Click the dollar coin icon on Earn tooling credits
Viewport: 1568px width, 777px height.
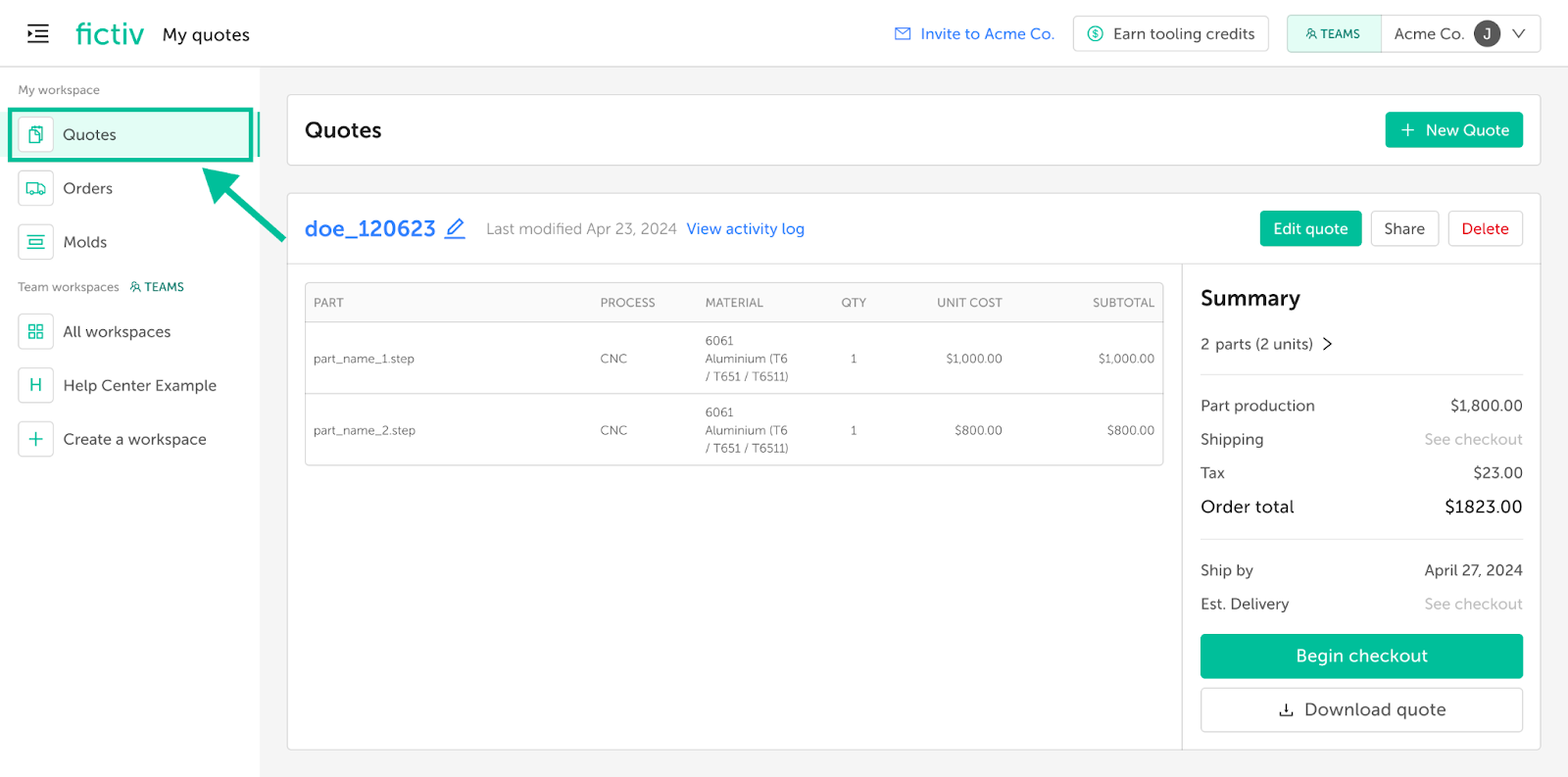point(1096,33)
